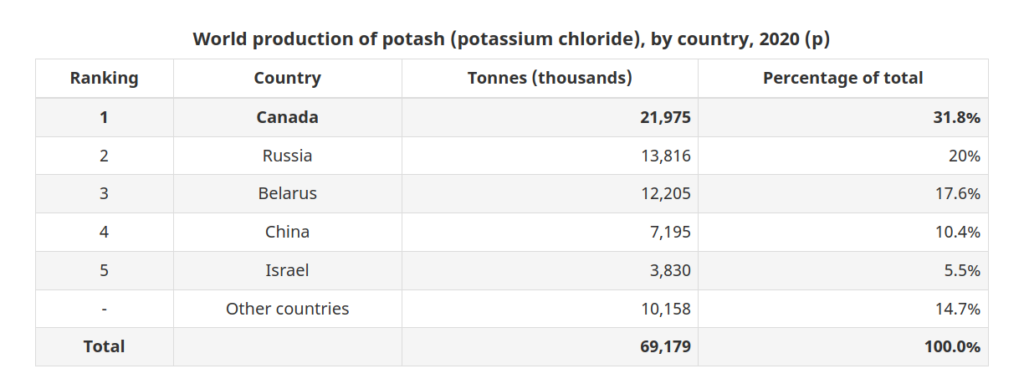
Task: Click the Total row label
Action: click(104, 347)
